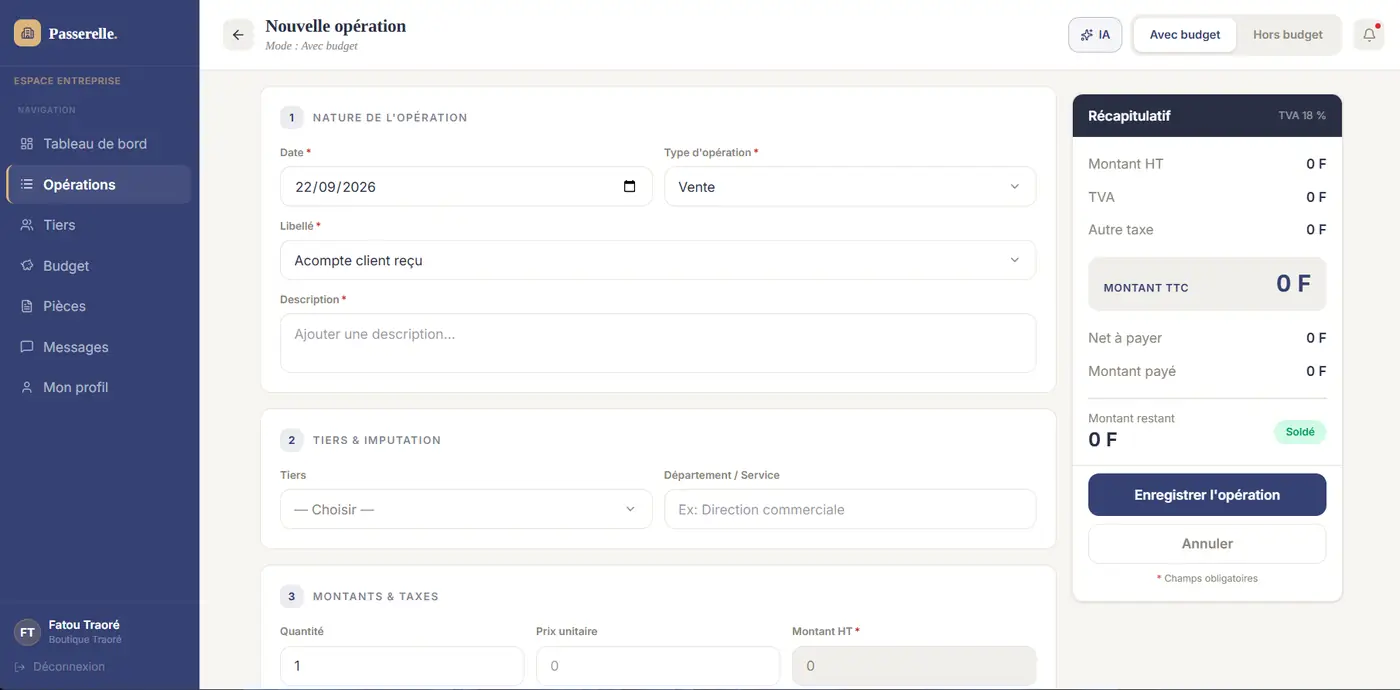Navigate to Budget section
1400x690 pixels.
pos(98,266)
